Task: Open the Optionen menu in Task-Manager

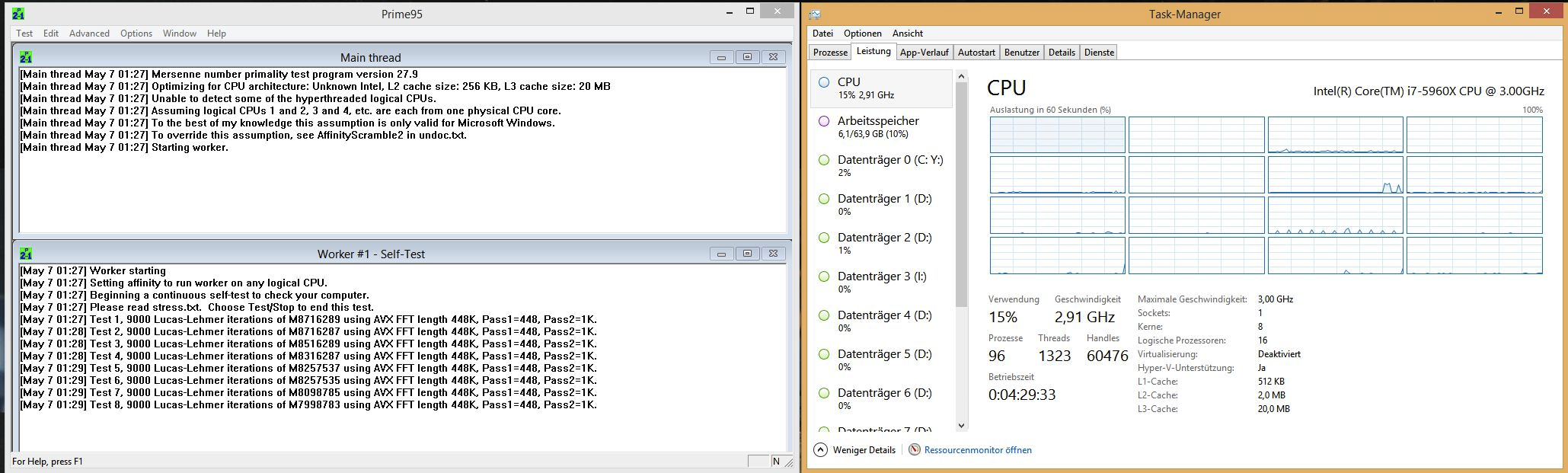Action: [x=863, y=34]
